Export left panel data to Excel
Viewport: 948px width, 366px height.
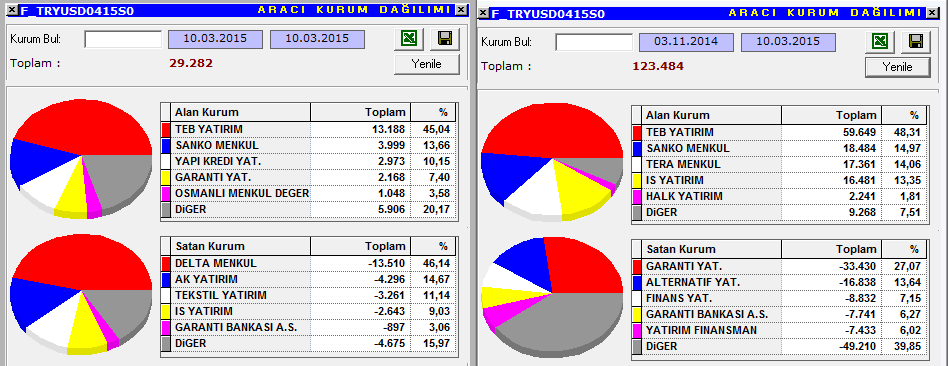(x=409, y=39)
